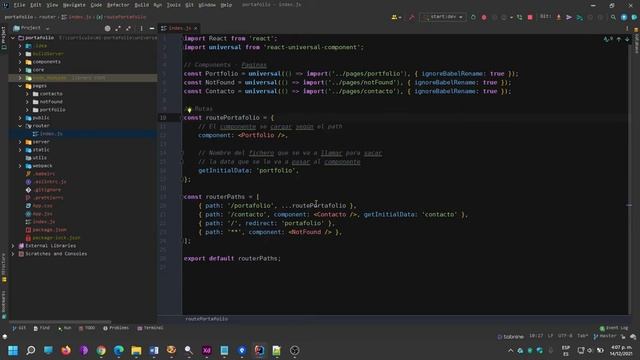Expand External Libraries node
Image resolution: width=640 pixels, height=360 pixels.
(13, 246)
